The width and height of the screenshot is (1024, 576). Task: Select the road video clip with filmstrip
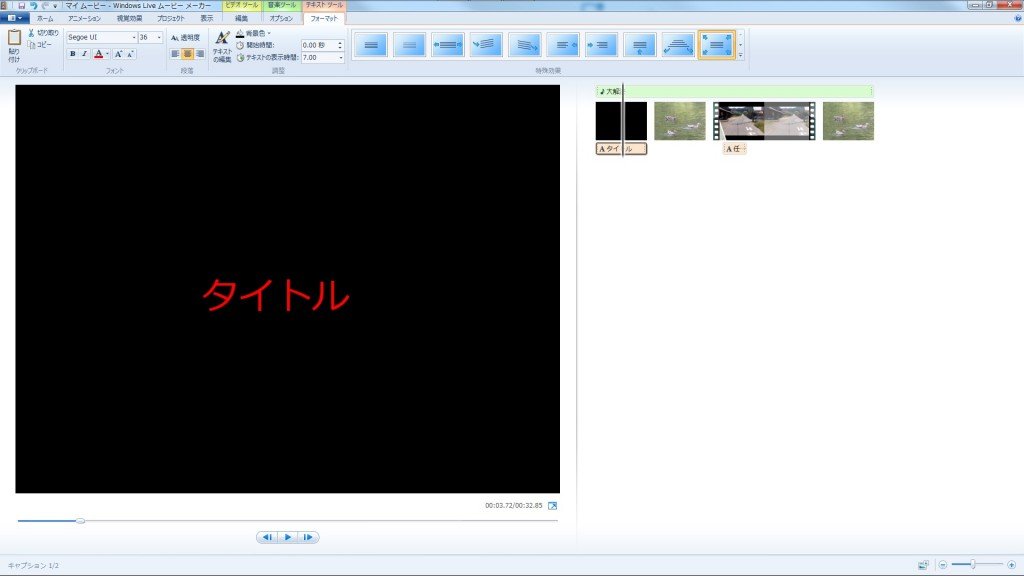coord(764,121)
